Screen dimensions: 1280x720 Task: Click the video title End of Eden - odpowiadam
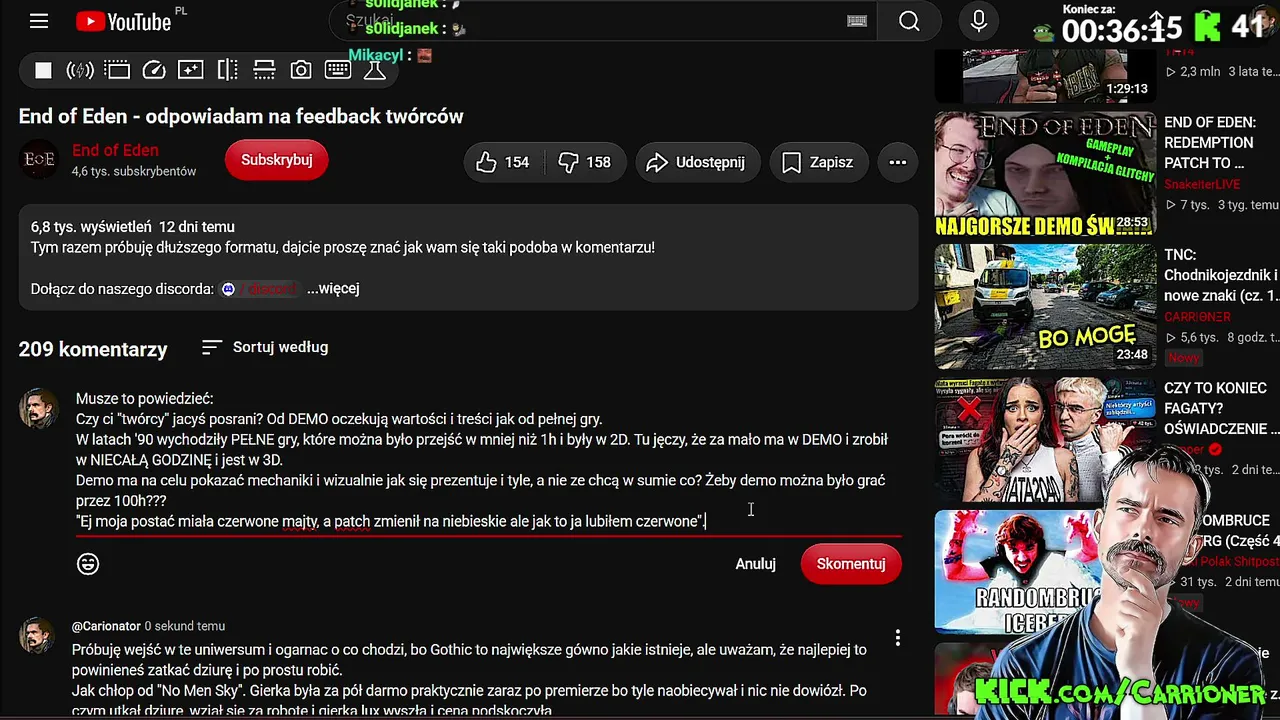[x=241, y=116]
